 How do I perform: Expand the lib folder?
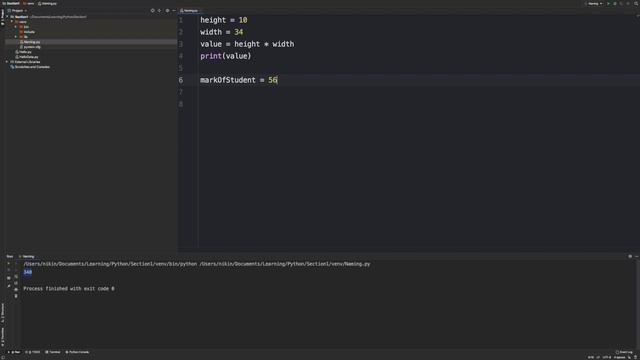click(x=16, y=37)
